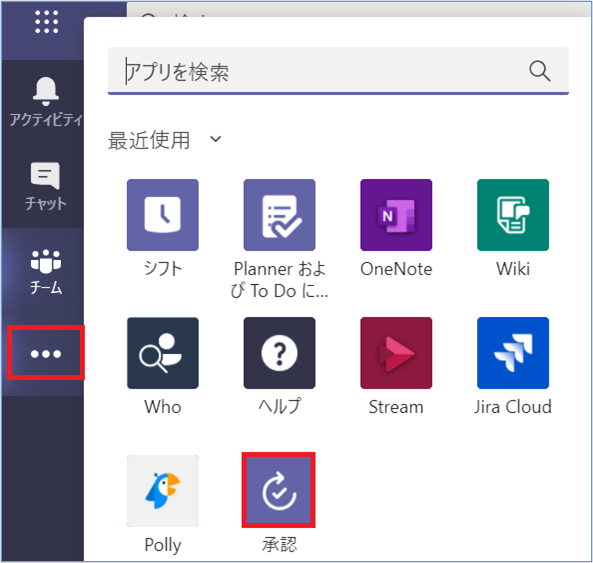Open the シフト app

pos(163,215)
